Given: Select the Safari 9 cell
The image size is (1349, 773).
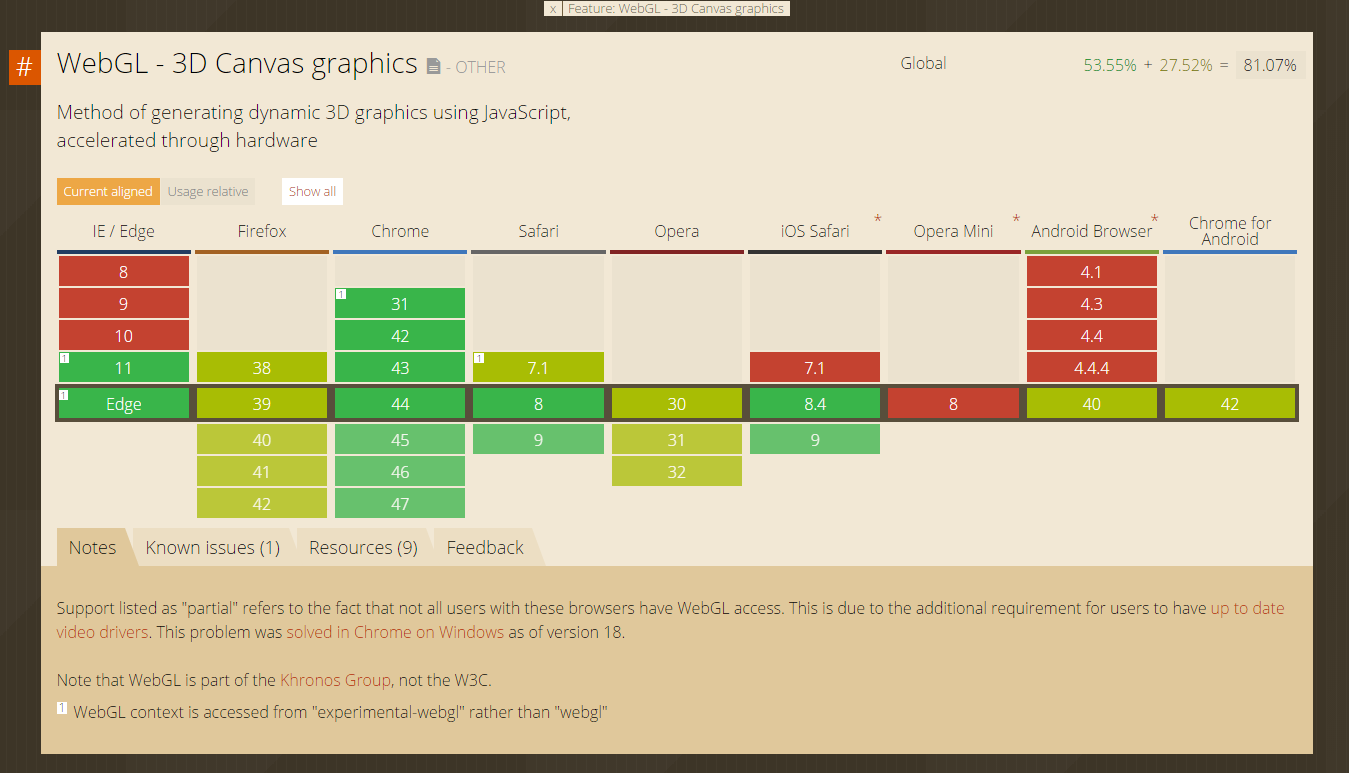Looking at the screenshot, I should coord(538,439).
